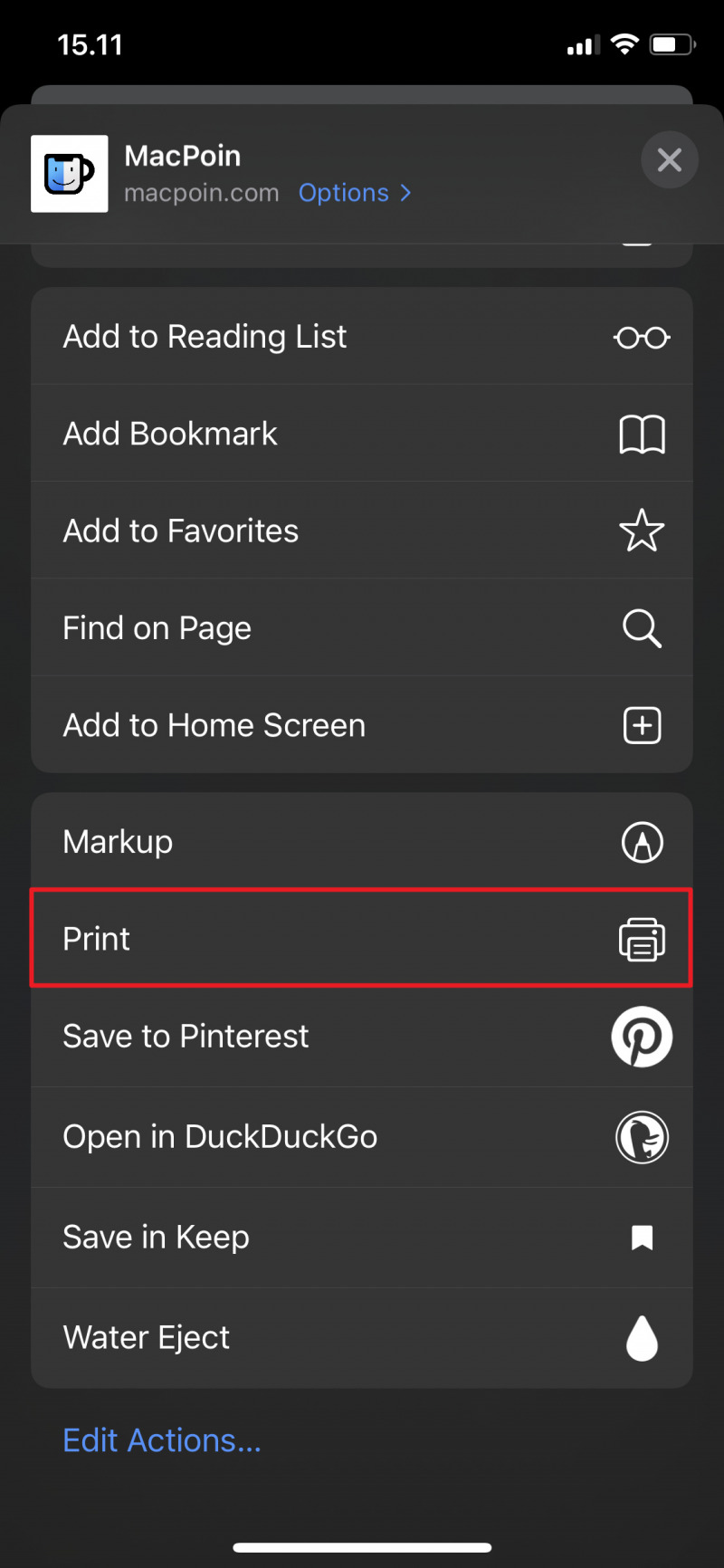Close the share sheet
The height and width of the screenshot is (1568, 724).
click(669, 160)
